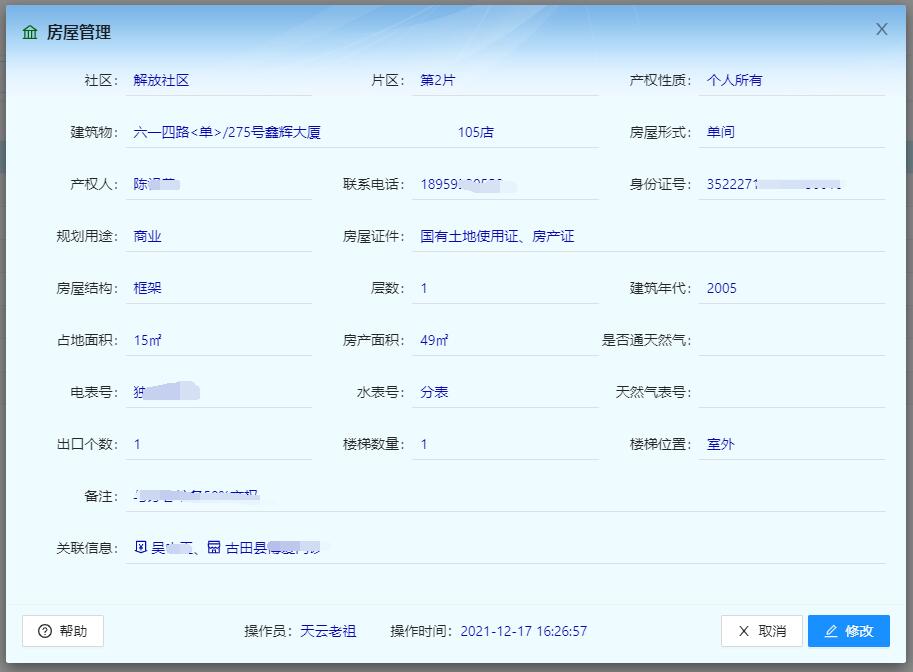Click operator name 天云老祖
Image resolution: width=913 pixels, height=672 pixels.
click(328, 631)
